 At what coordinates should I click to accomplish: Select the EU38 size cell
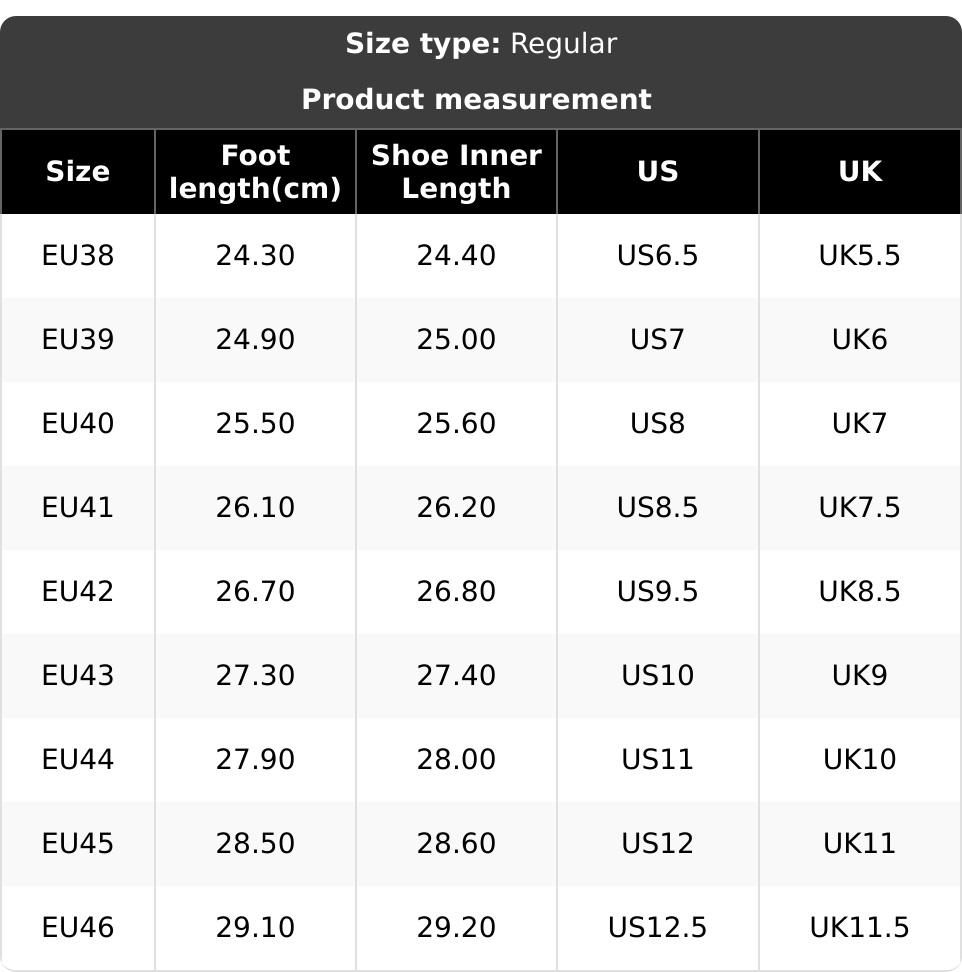pyautogui.click(x=78, y=256)
